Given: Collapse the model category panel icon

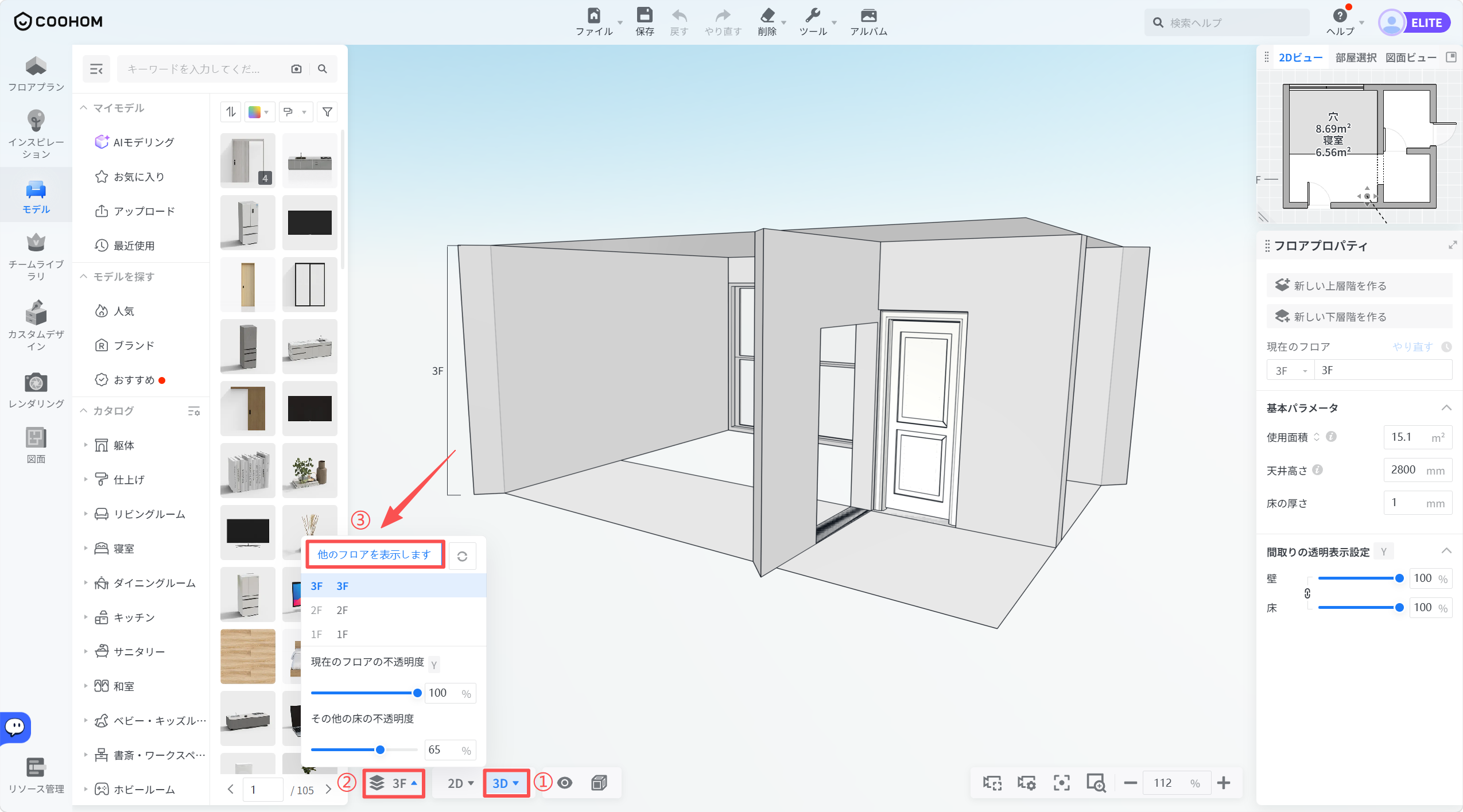Looking at the screenshot, I should (96, 69).
